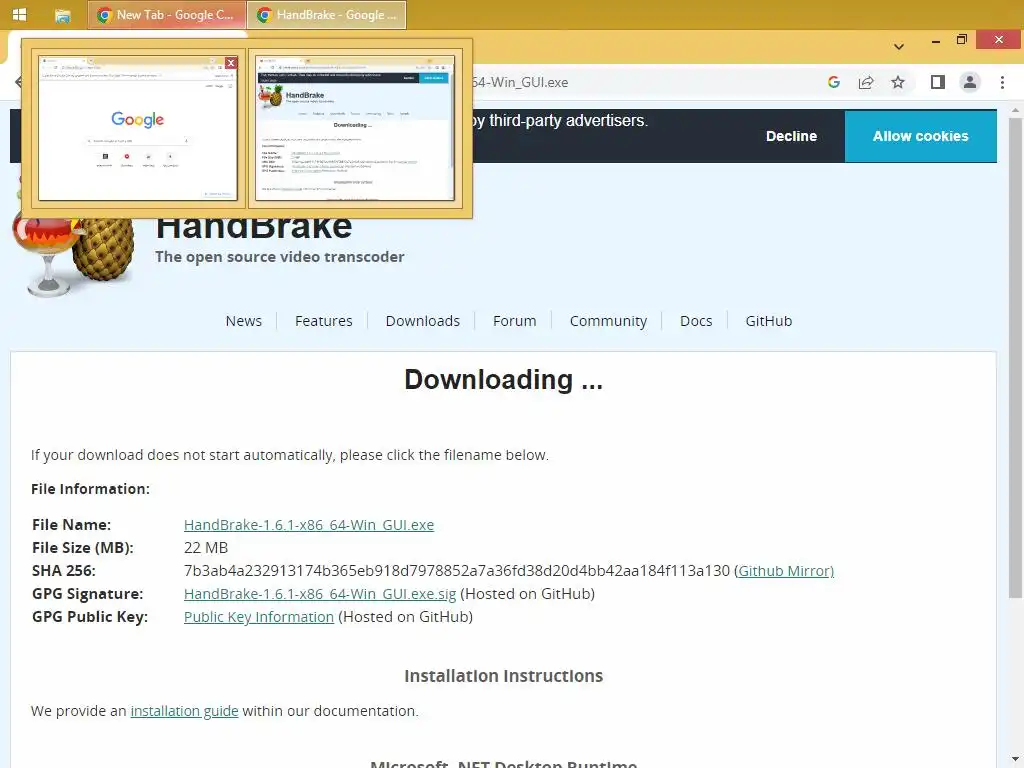The height and width of the screenshot is (768, 1024).
Task: Switch to HandBrake Chrome taskbar button
Action: tap(327, 15)
